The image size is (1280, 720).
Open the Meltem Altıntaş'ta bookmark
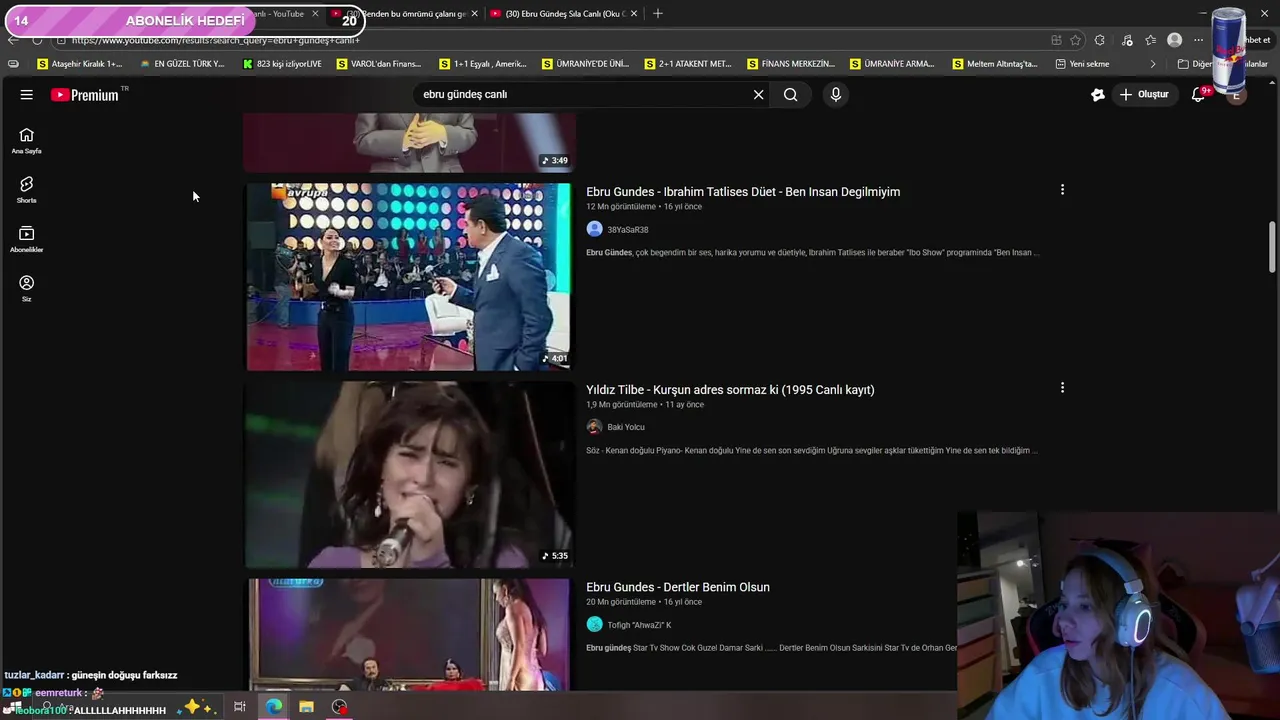995,64
